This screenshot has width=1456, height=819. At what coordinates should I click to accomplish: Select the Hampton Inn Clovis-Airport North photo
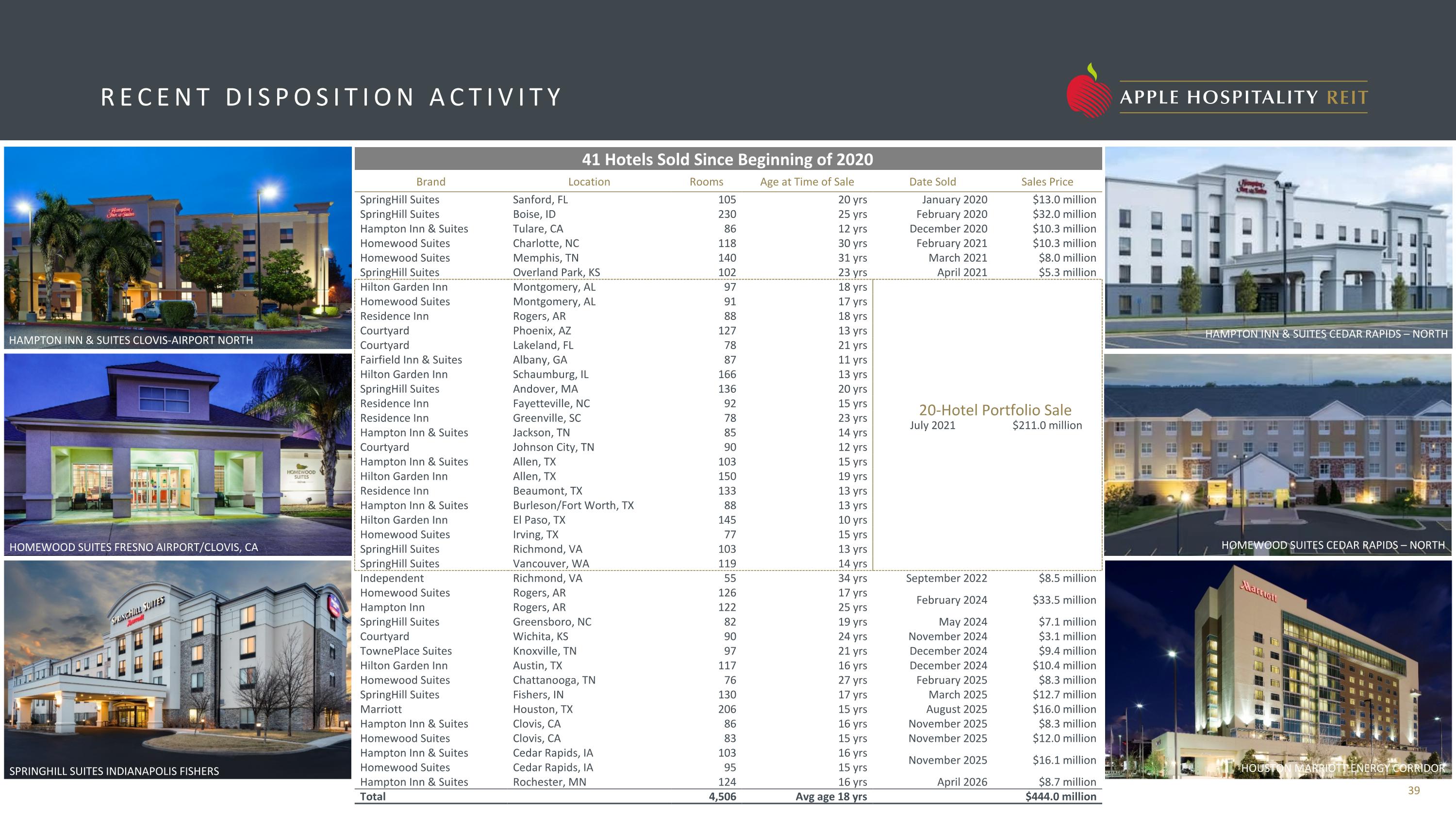pos(178,248)
